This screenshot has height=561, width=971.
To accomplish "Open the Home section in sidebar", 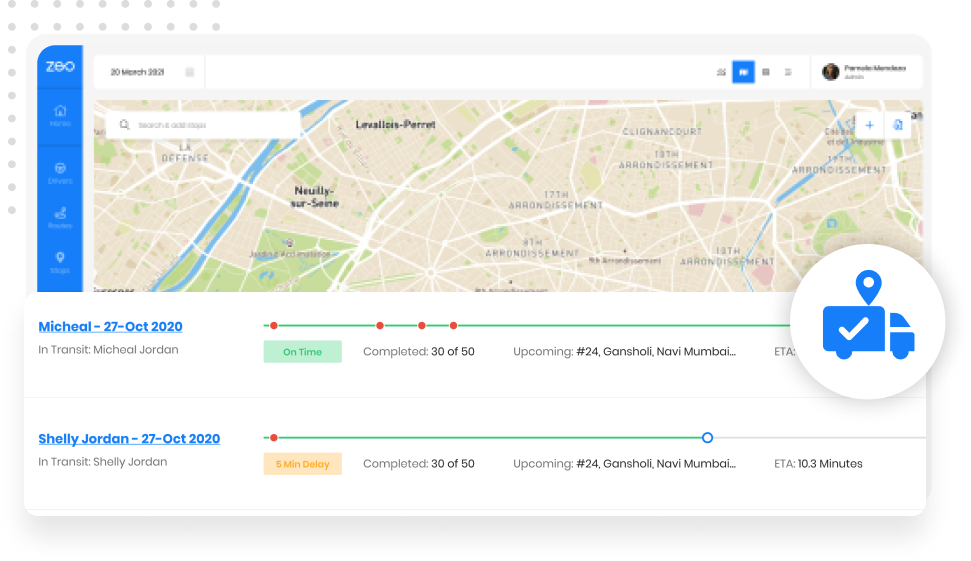I will [x=60, y=116].
